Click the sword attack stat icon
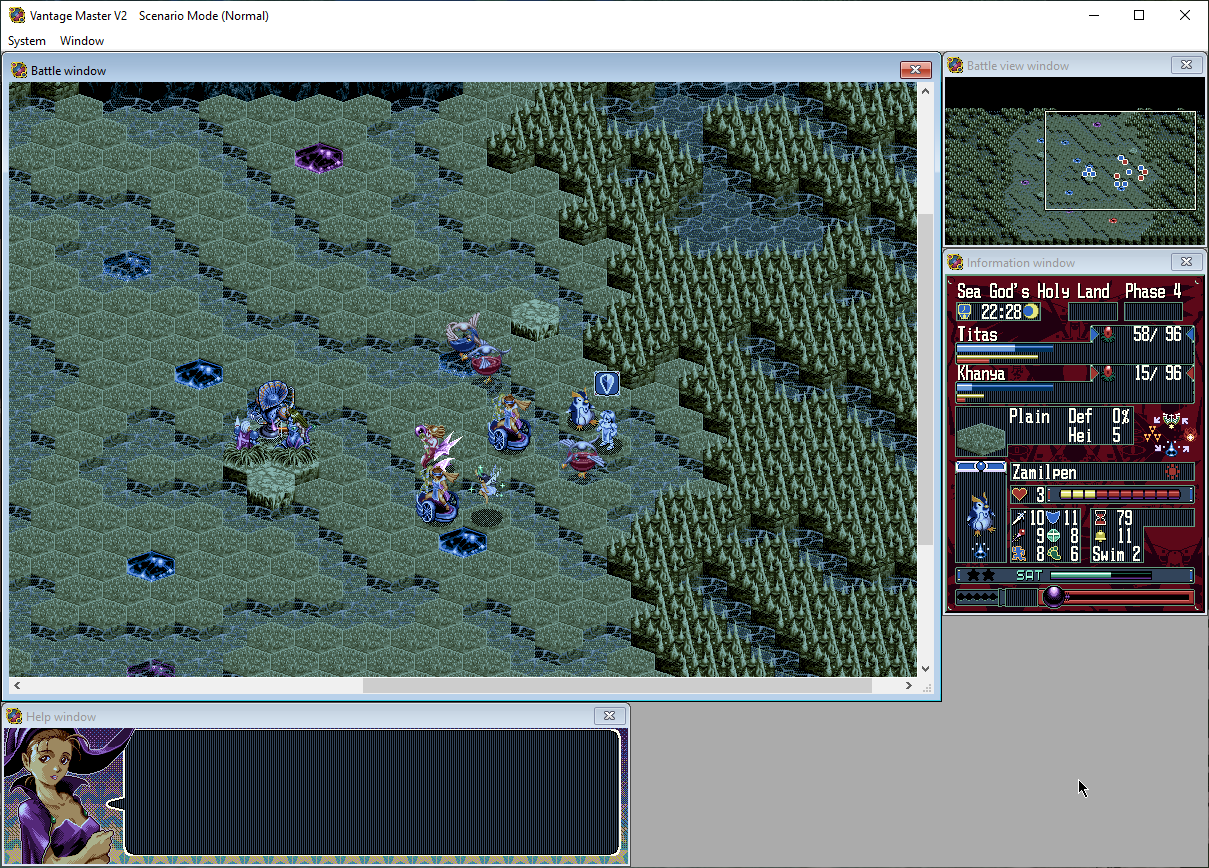This screenshot has width=1209, height=868. pyautogui.click(x=1019, y=517)
